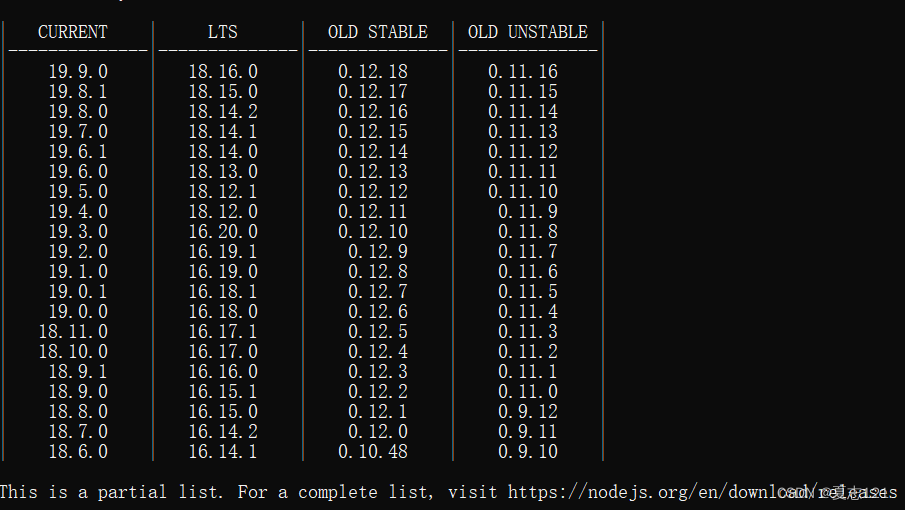Image resolution: width=905 pixels, height=510 pixels.
Task: Click version 18.6.0 in CURRENT column
Action: click(x=78, y=452)
